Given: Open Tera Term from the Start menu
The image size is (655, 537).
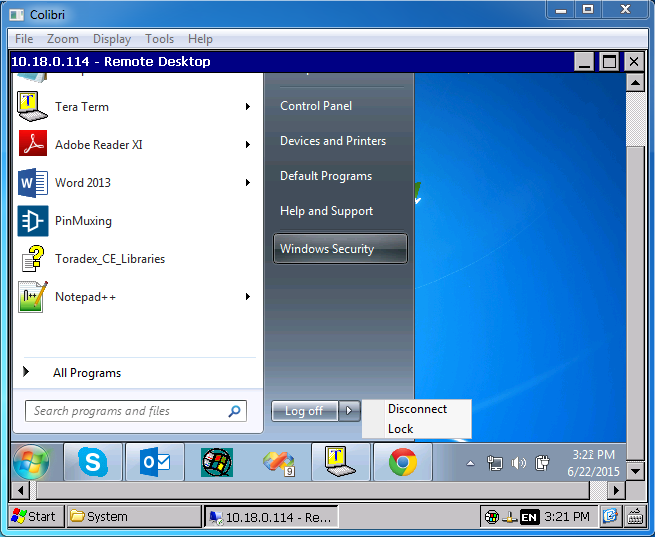Looking at the screenshot, I should 133,107.
